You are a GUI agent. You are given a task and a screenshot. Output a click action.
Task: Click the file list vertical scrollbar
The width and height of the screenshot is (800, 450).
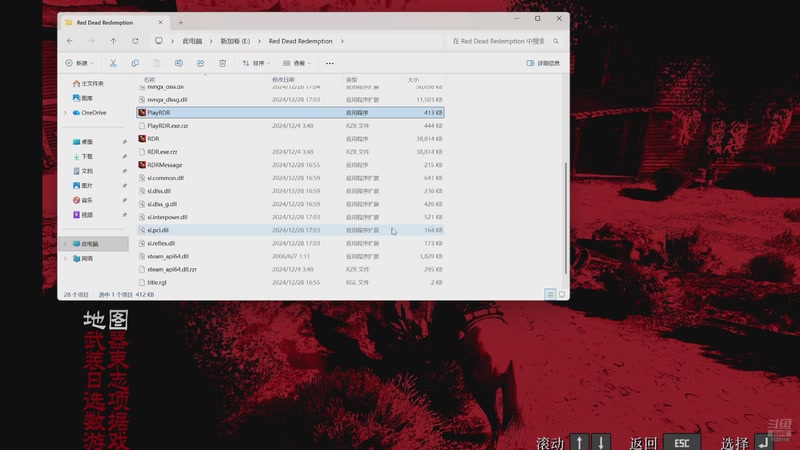565,218
